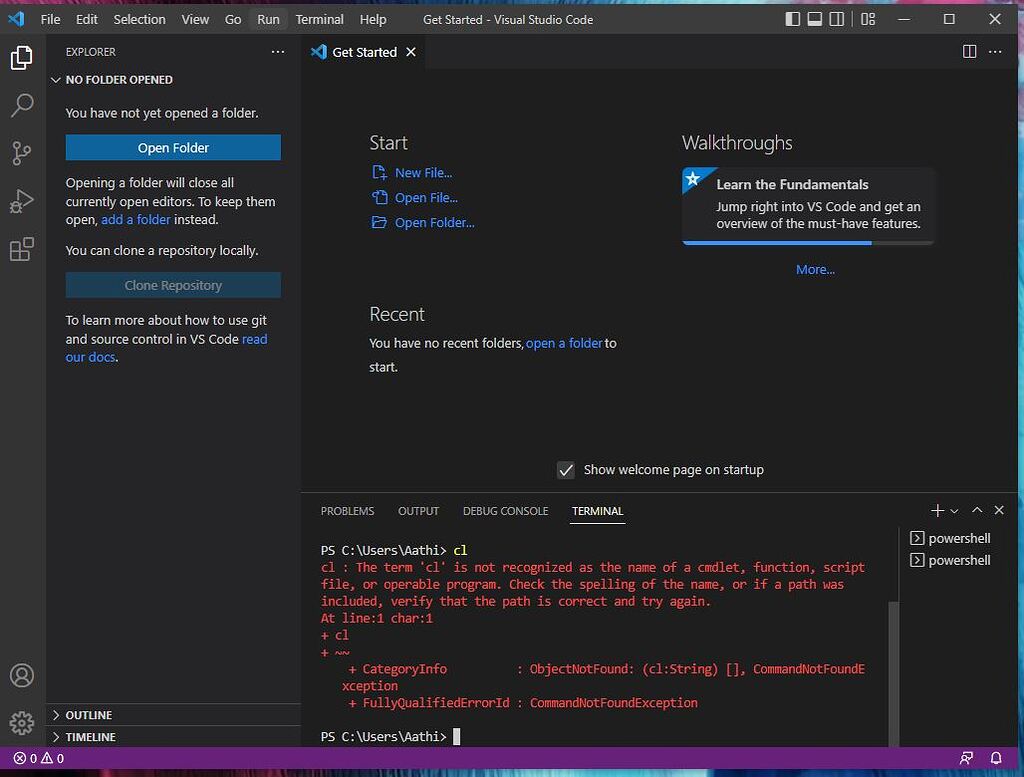The width and height of the screenshot is (1024, 777).
Task: Switch to the DEBUG CONSOLE tab
Action: pos(505,511)
